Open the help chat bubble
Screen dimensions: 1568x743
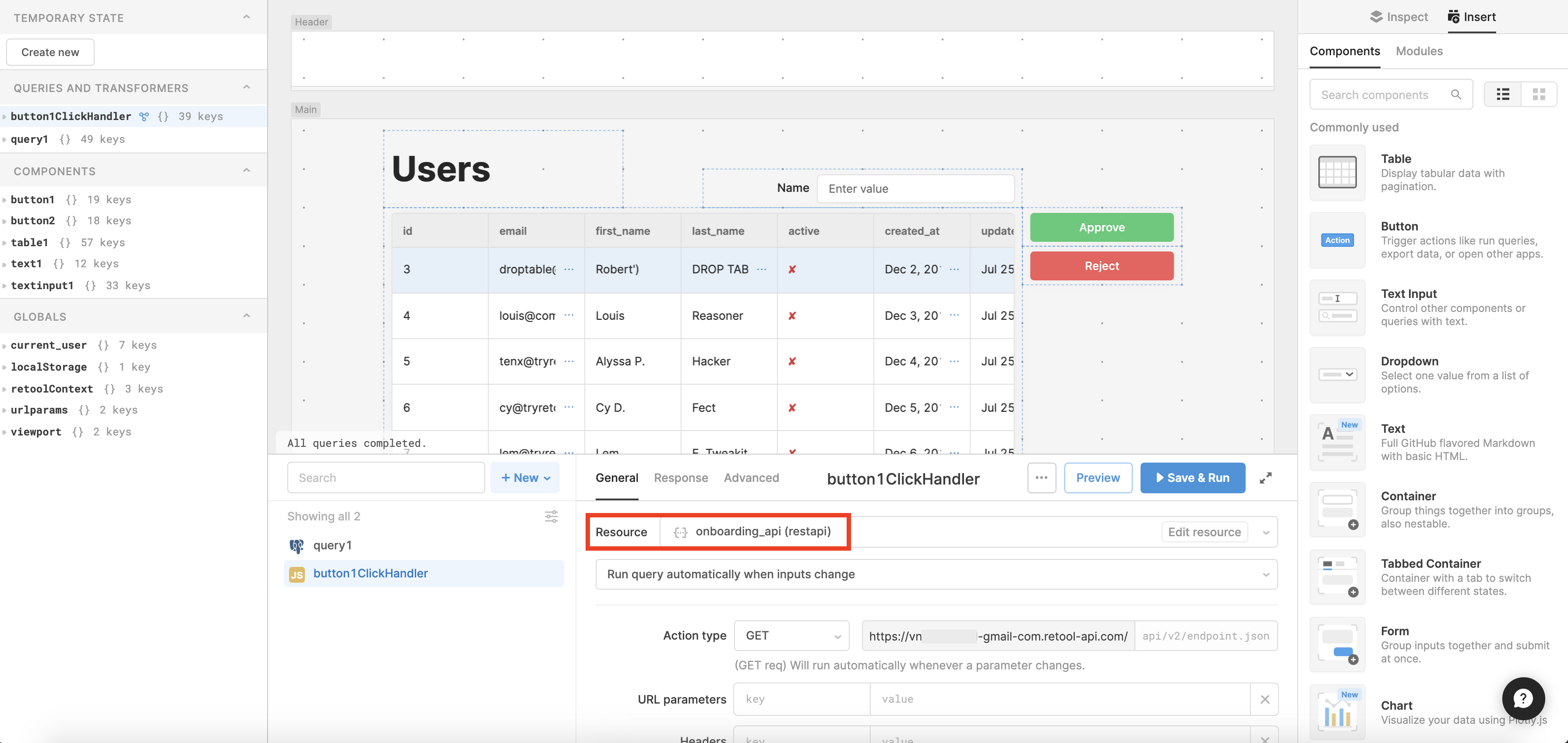click(x=1523, y=699)
